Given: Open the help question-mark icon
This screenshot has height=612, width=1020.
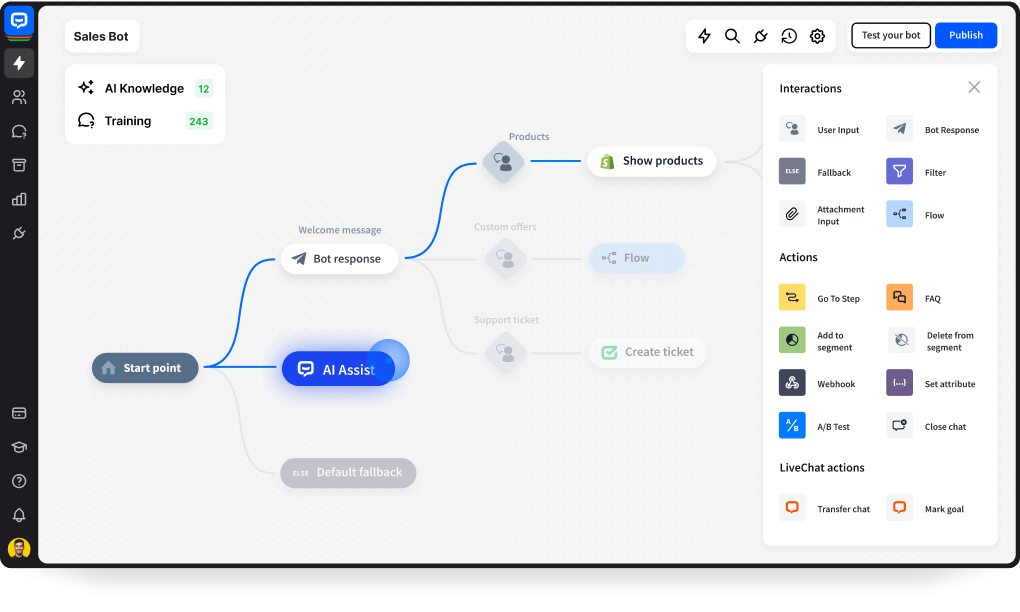Looking at the screenshot, I should click(x=20, y=481).
